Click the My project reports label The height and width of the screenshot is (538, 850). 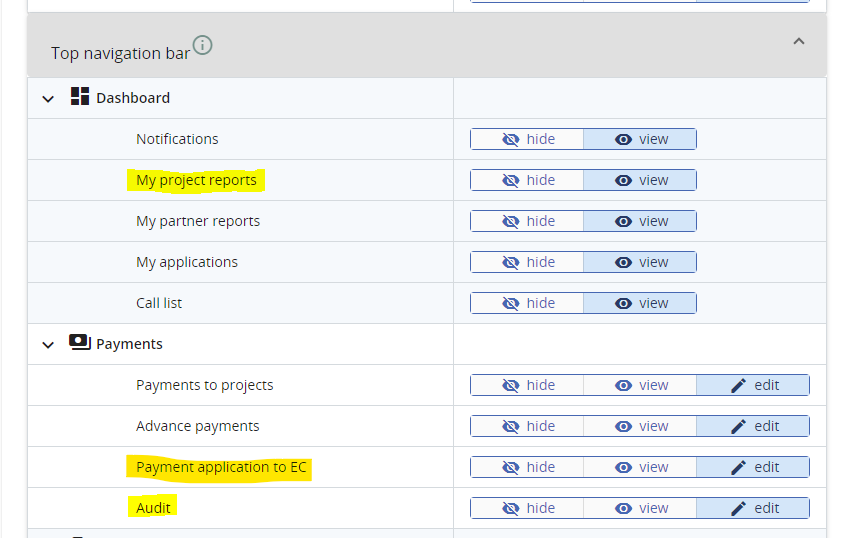196,180
